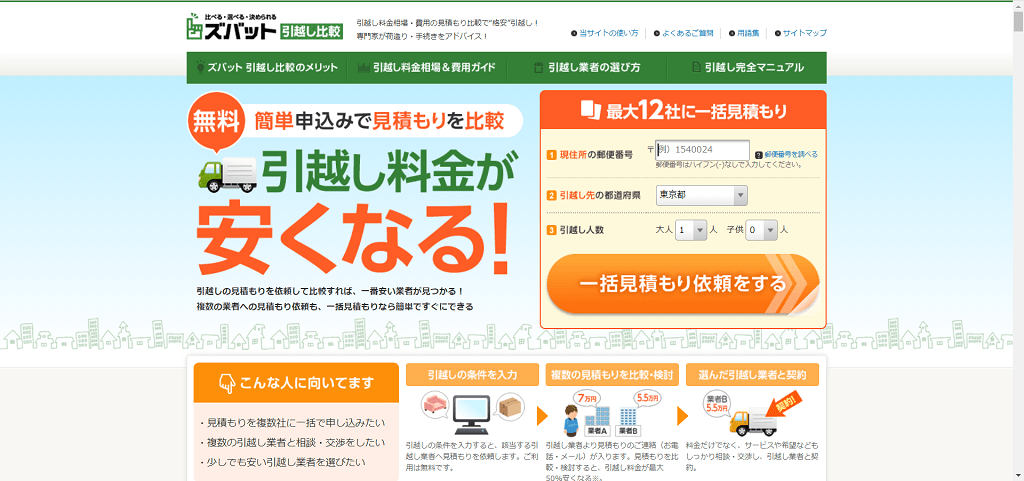Viewport: 1024px width, 481px height.
Task: Click calendar icon beside 引越し業者の選び方
Action: pos(538,67)
